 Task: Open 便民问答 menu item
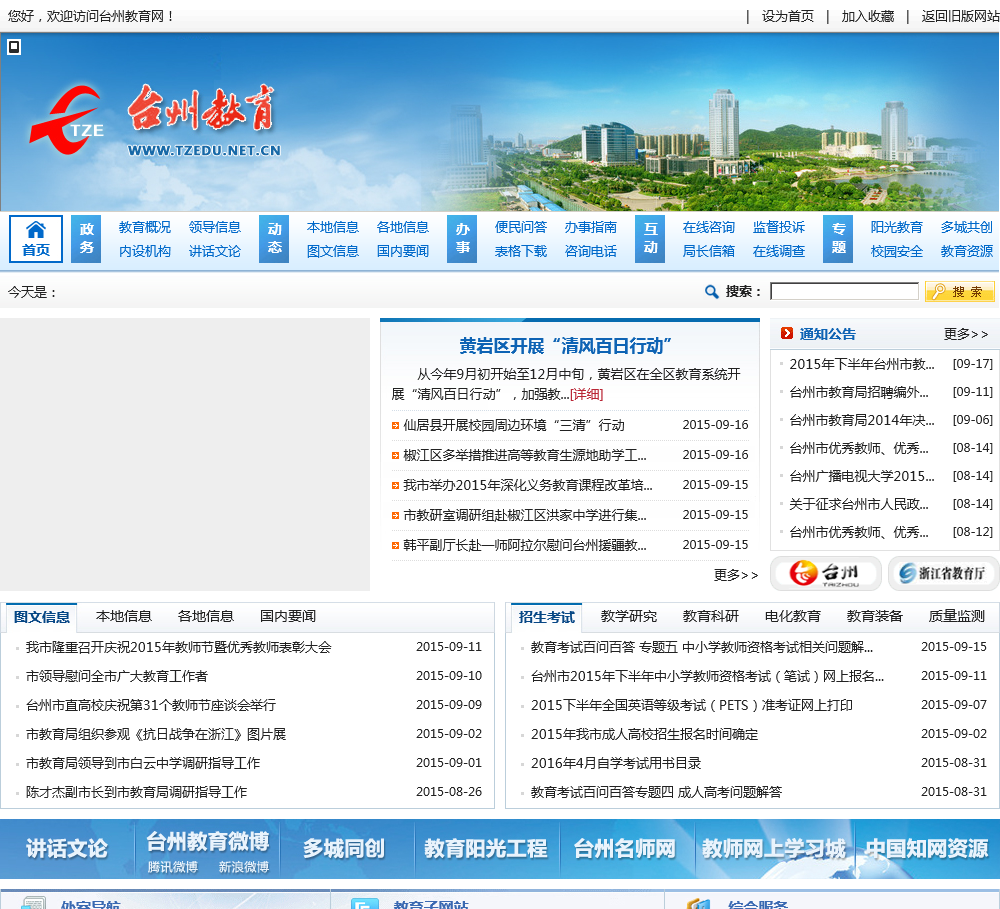coord(521,227)
